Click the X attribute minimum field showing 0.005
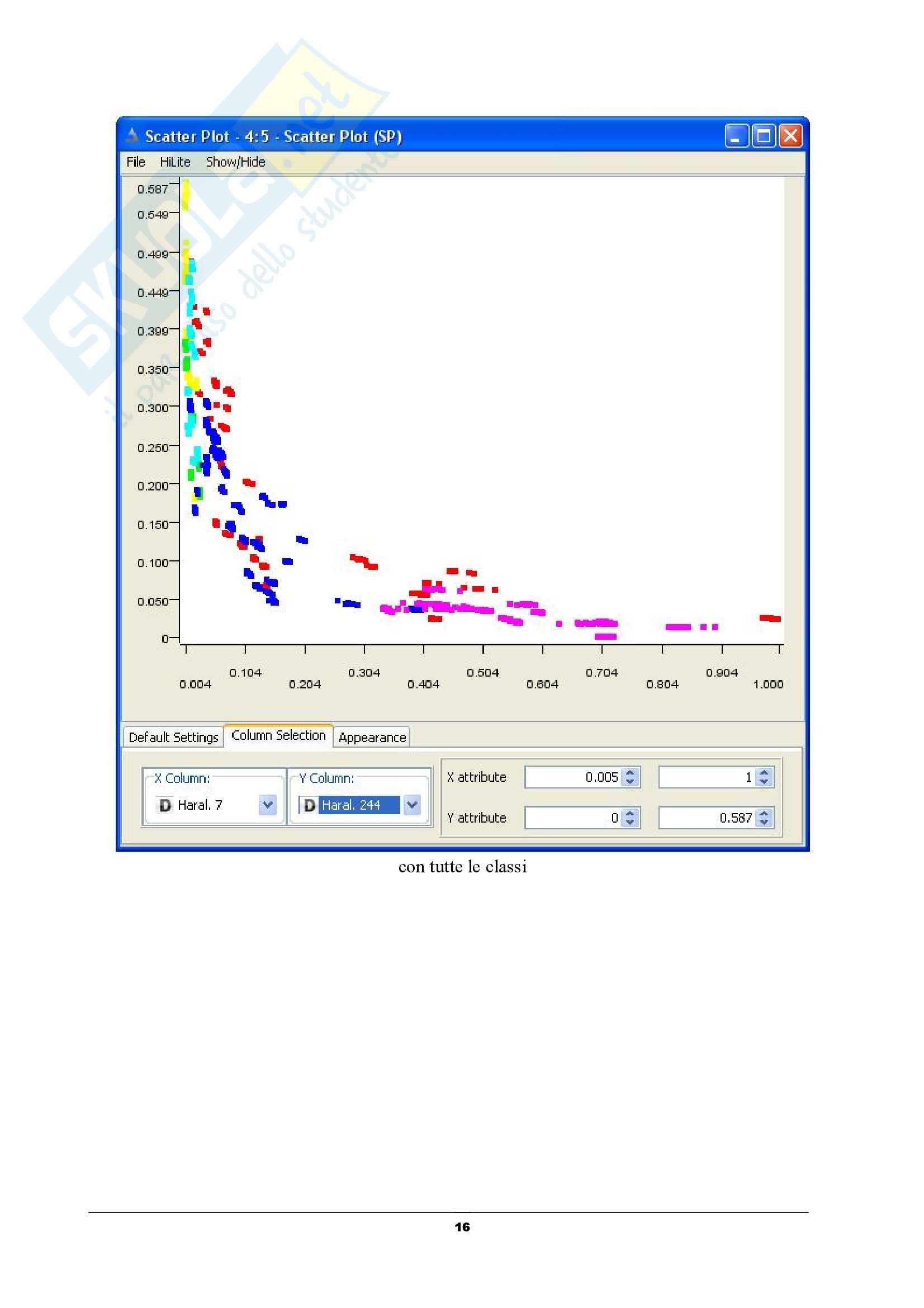Viewport: 924px width, 1308px height. point(573,777)
